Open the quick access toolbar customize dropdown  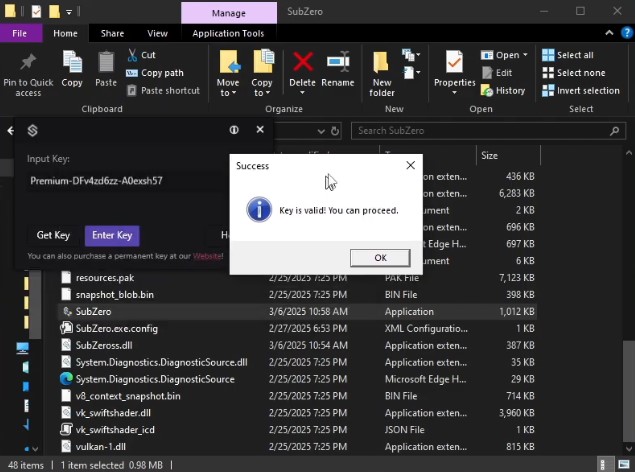pos(69,12)
